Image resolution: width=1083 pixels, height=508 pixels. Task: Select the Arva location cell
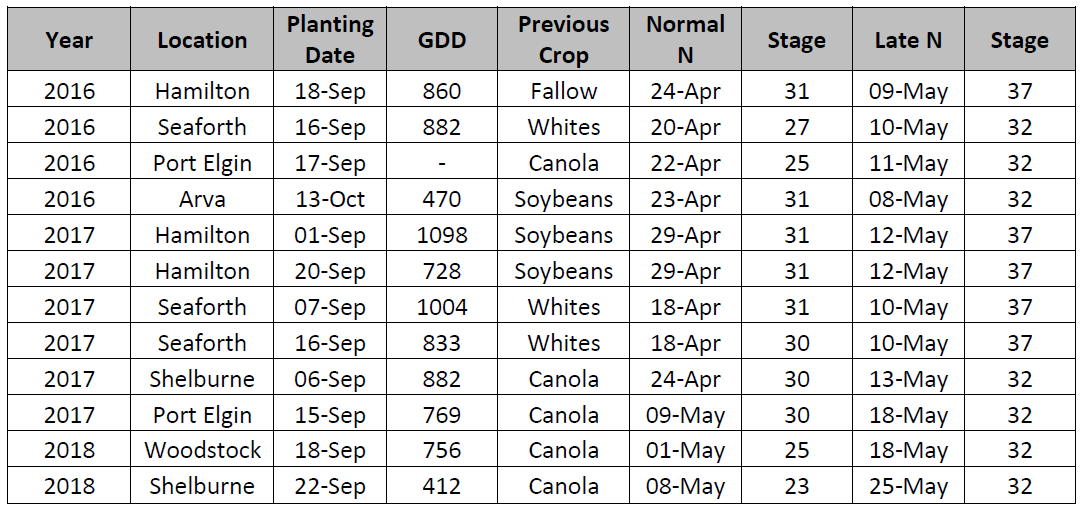pyautogui.click(x=202, y=199)
